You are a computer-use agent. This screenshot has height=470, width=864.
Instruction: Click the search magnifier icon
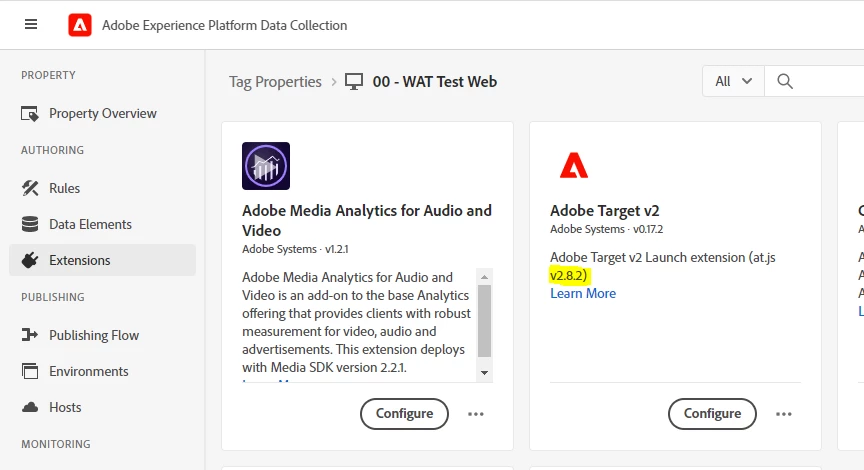click(785, 82)
